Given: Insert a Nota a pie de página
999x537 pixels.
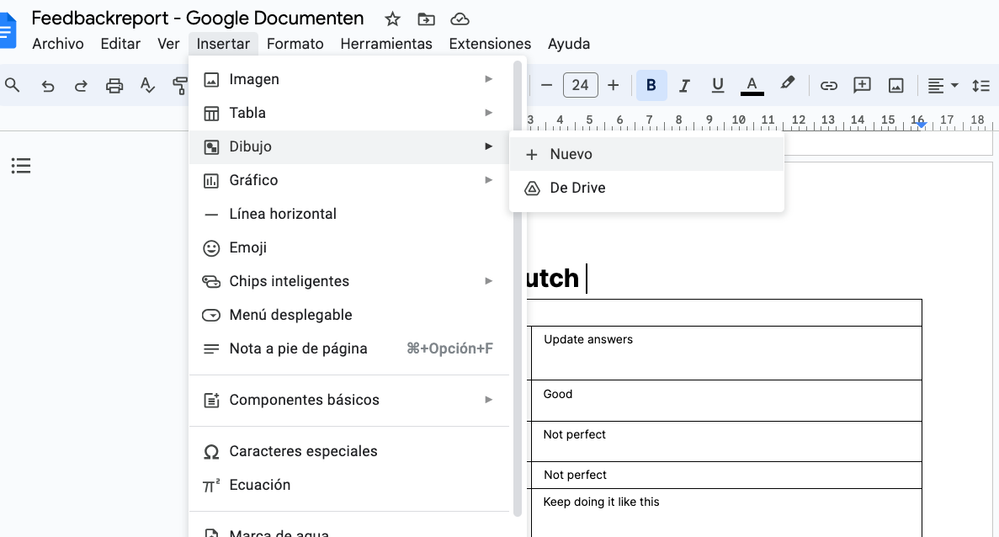Looking at the screenshot, I should coord(349,348).
